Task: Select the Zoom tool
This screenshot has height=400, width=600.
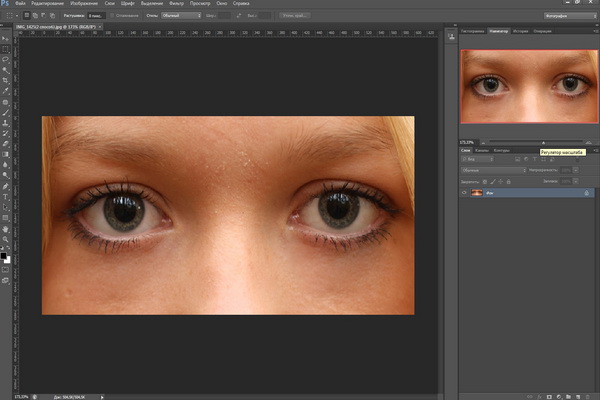Action: point(5,239)
